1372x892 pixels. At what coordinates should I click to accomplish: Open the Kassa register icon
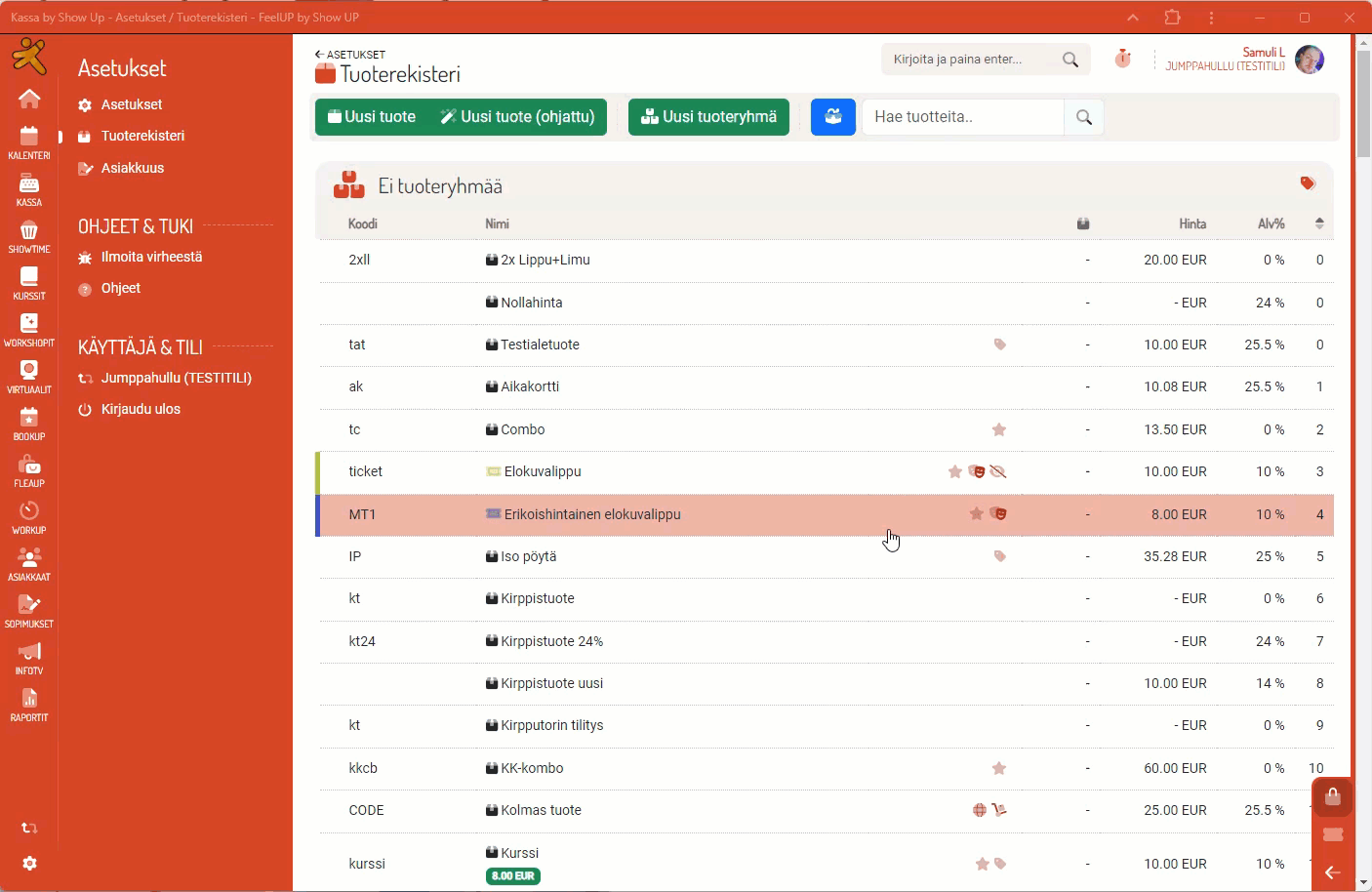point(29,188)
